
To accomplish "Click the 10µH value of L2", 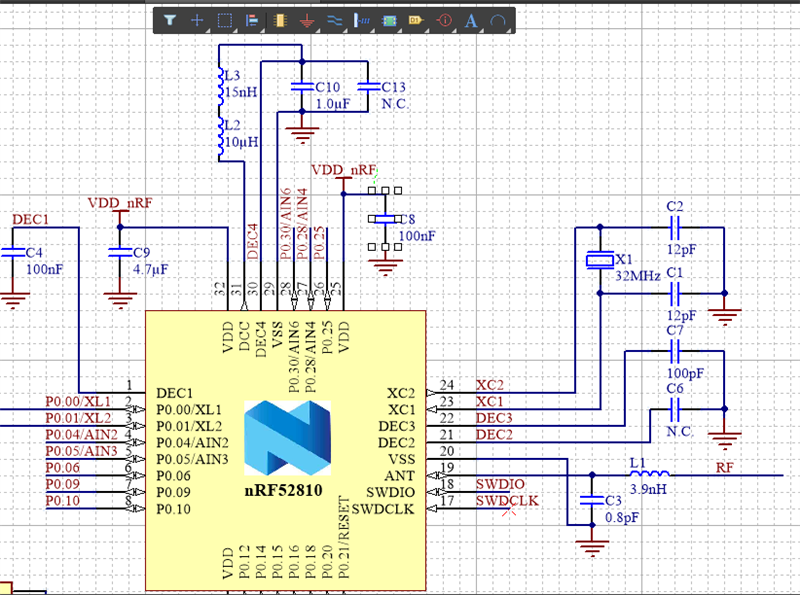I will pos(242,142).
